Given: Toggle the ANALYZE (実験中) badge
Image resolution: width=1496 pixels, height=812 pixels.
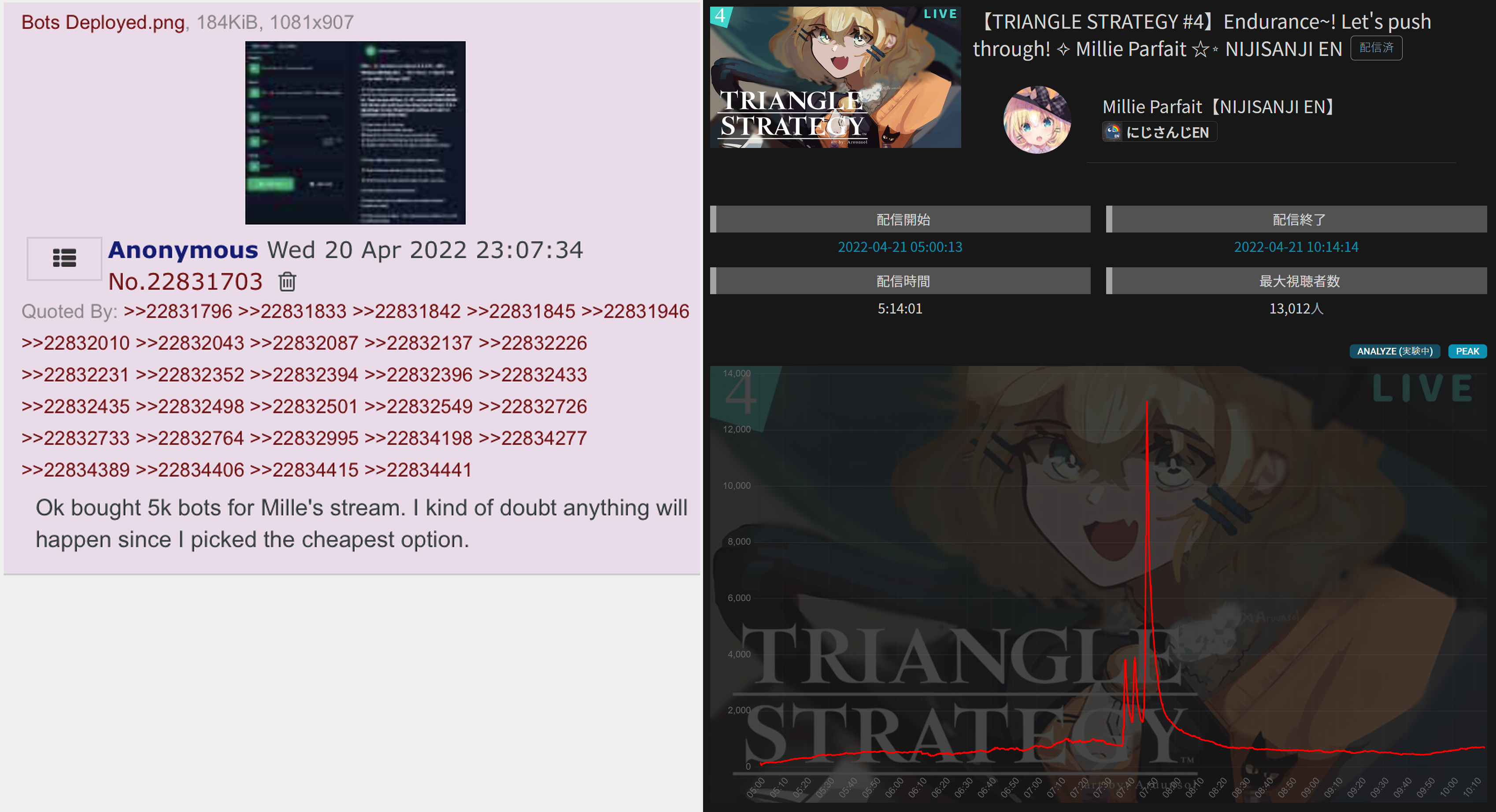Looking at the screenshot, I should click(1394, 351).
